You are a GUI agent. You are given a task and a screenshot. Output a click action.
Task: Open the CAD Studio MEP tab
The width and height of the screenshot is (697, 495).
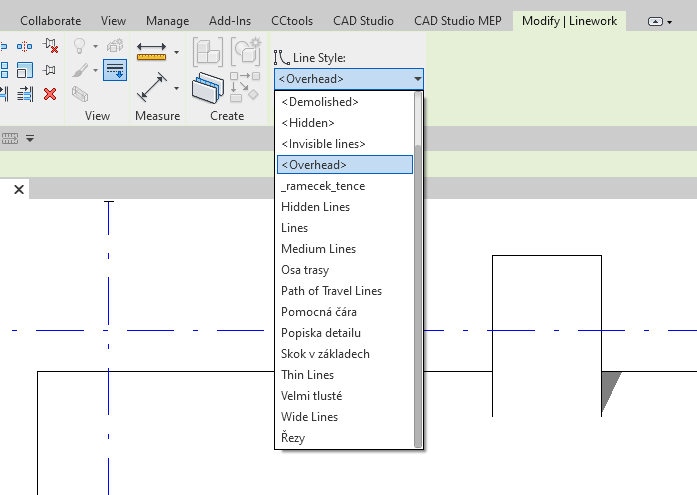point(455,21)
